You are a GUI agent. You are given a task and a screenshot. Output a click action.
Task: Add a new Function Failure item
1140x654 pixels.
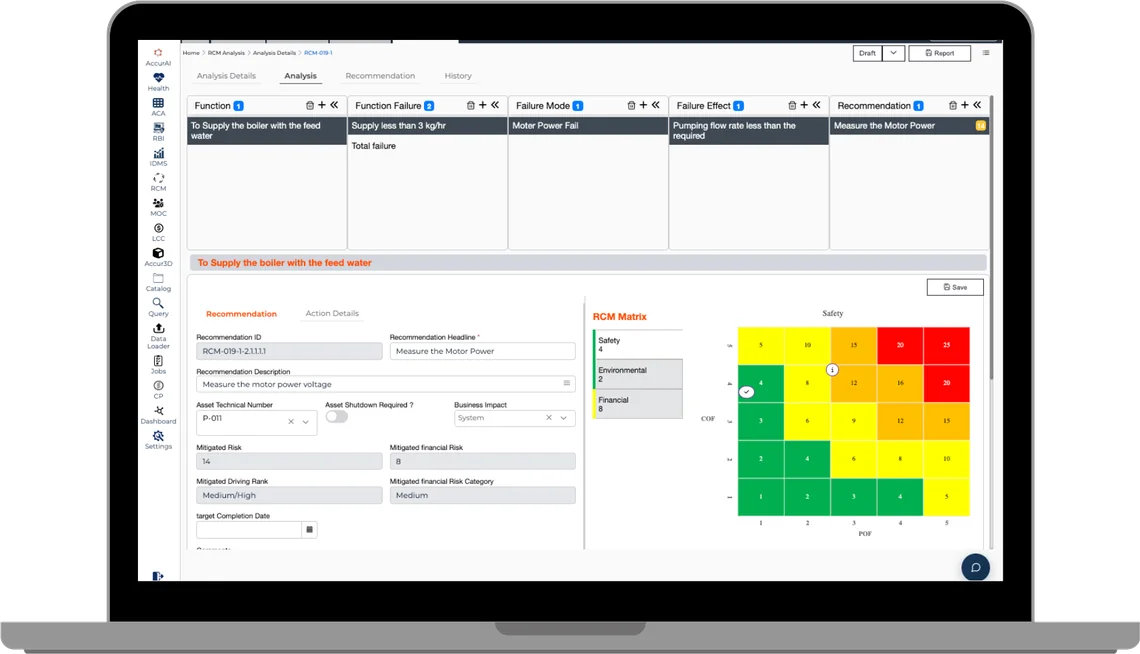[482, 105]
